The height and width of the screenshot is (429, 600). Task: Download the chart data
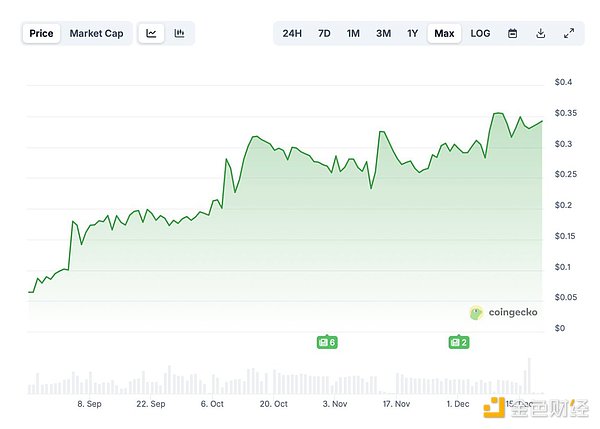tap(540, 33)
